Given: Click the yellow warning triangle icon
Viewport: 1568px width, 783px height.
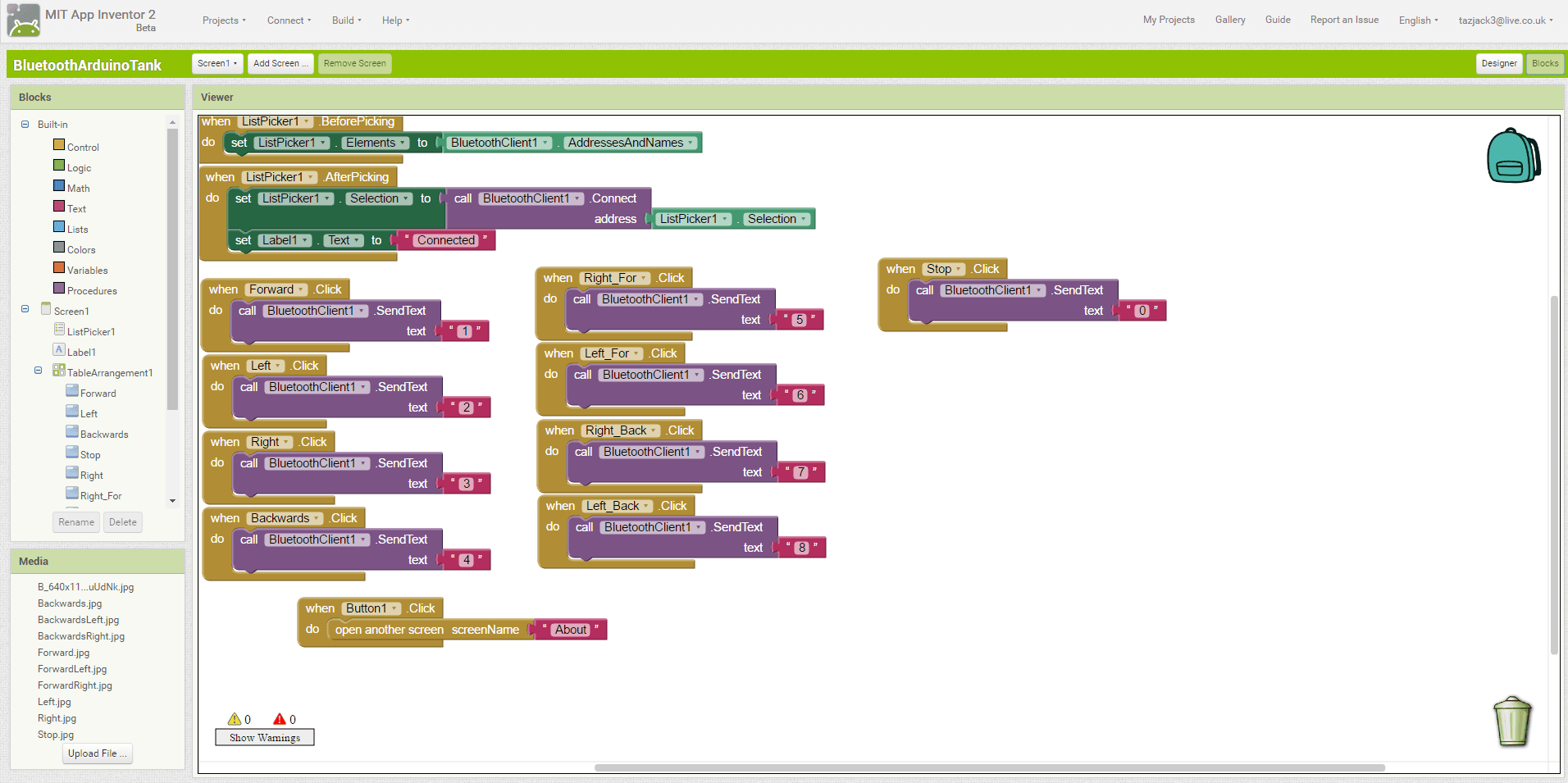Looking at the screenshot, I should point(235,719).
